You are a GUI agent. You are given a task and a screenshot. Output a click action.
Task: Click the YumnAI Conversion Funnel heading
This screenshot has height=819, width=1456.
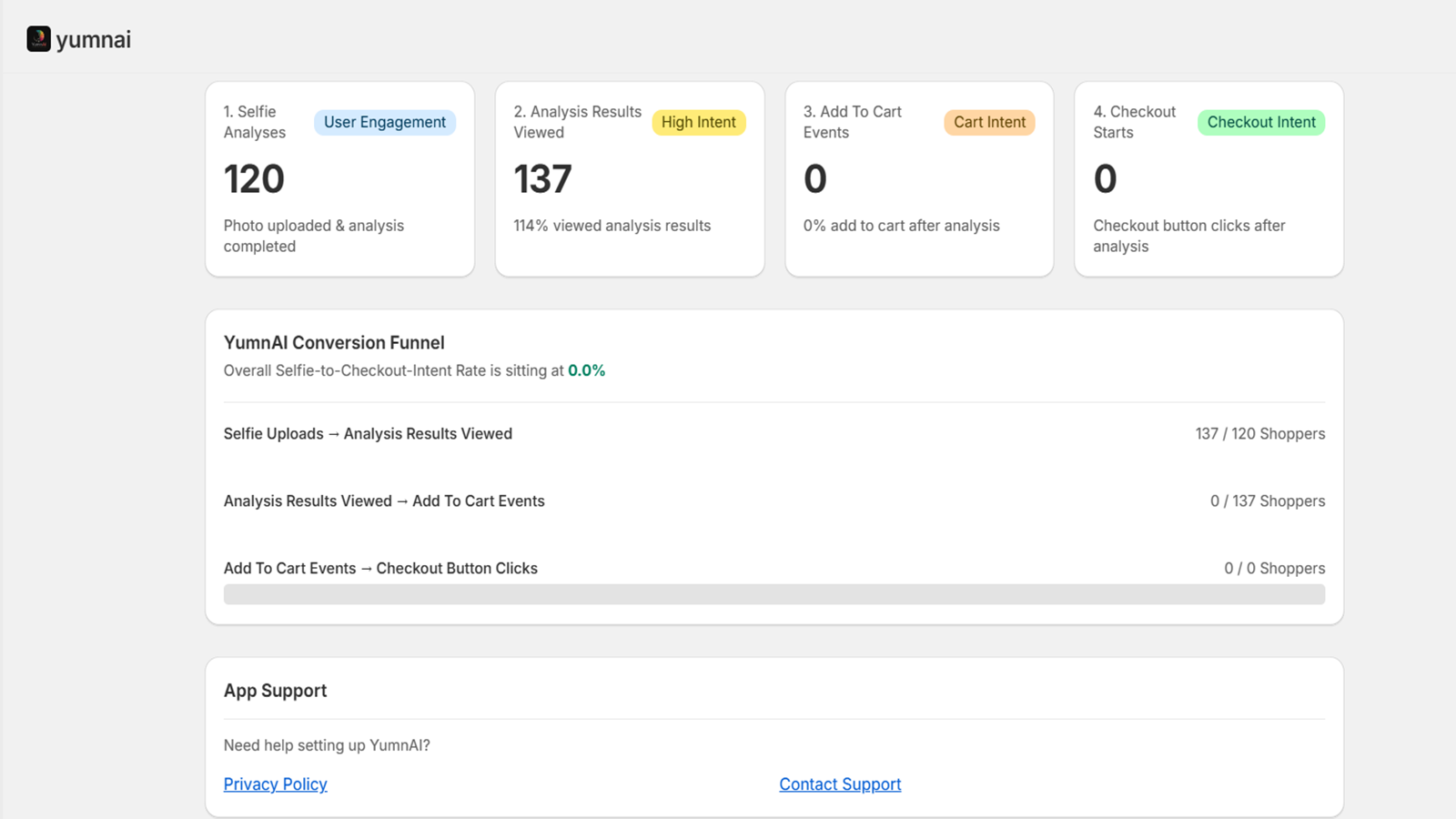coord(334,343)
